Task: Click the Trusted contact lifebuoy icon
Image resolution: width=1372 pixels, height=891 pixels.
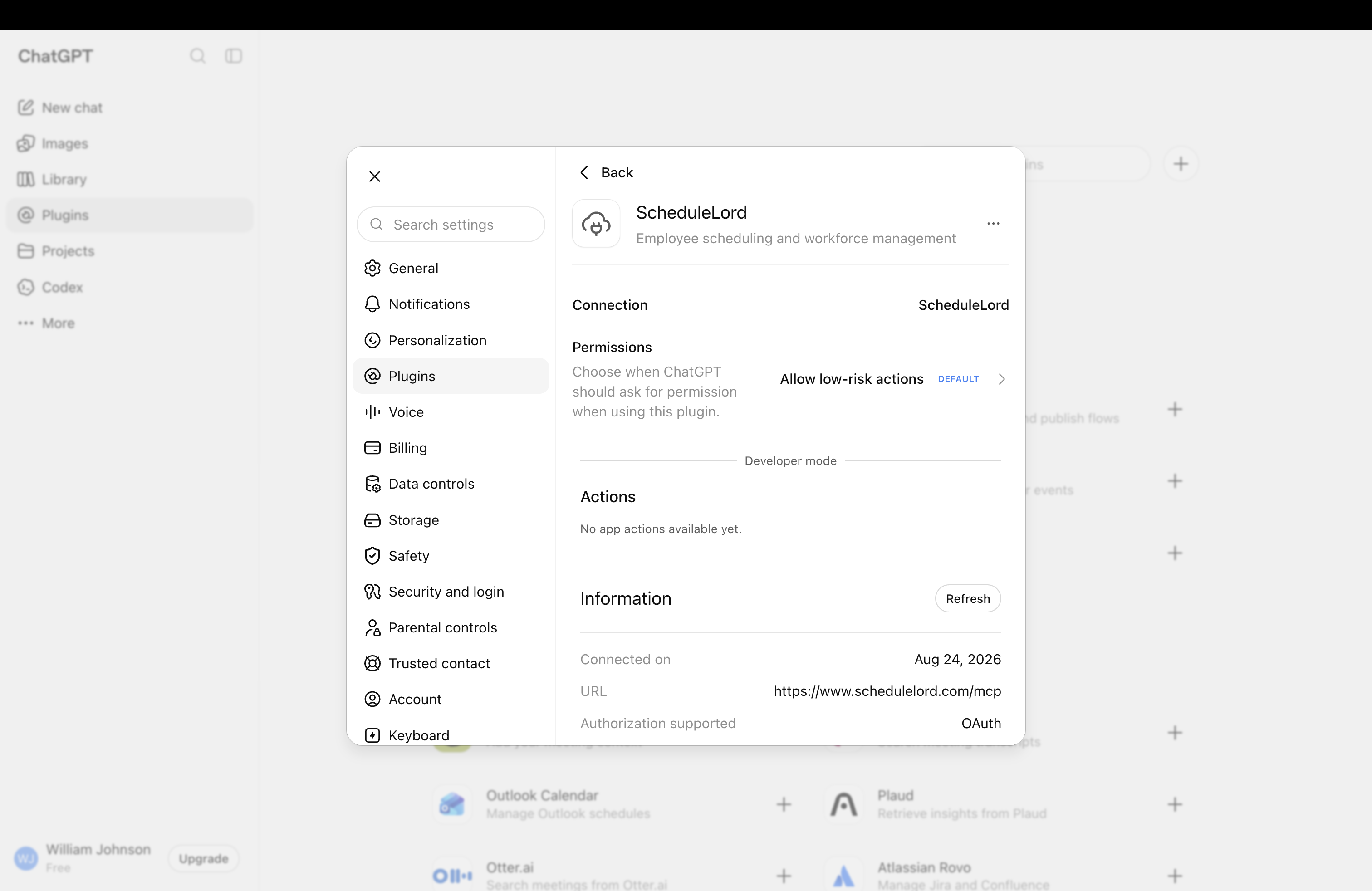Action: click(372, 663)
